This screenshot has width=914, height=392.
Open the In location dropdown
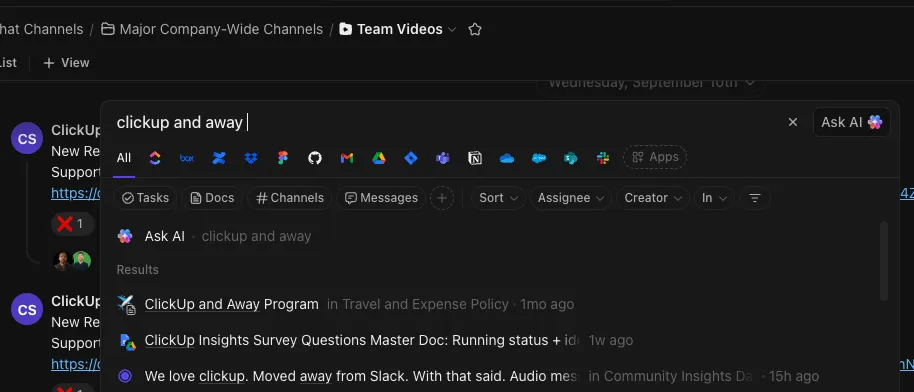click(714, 198)
